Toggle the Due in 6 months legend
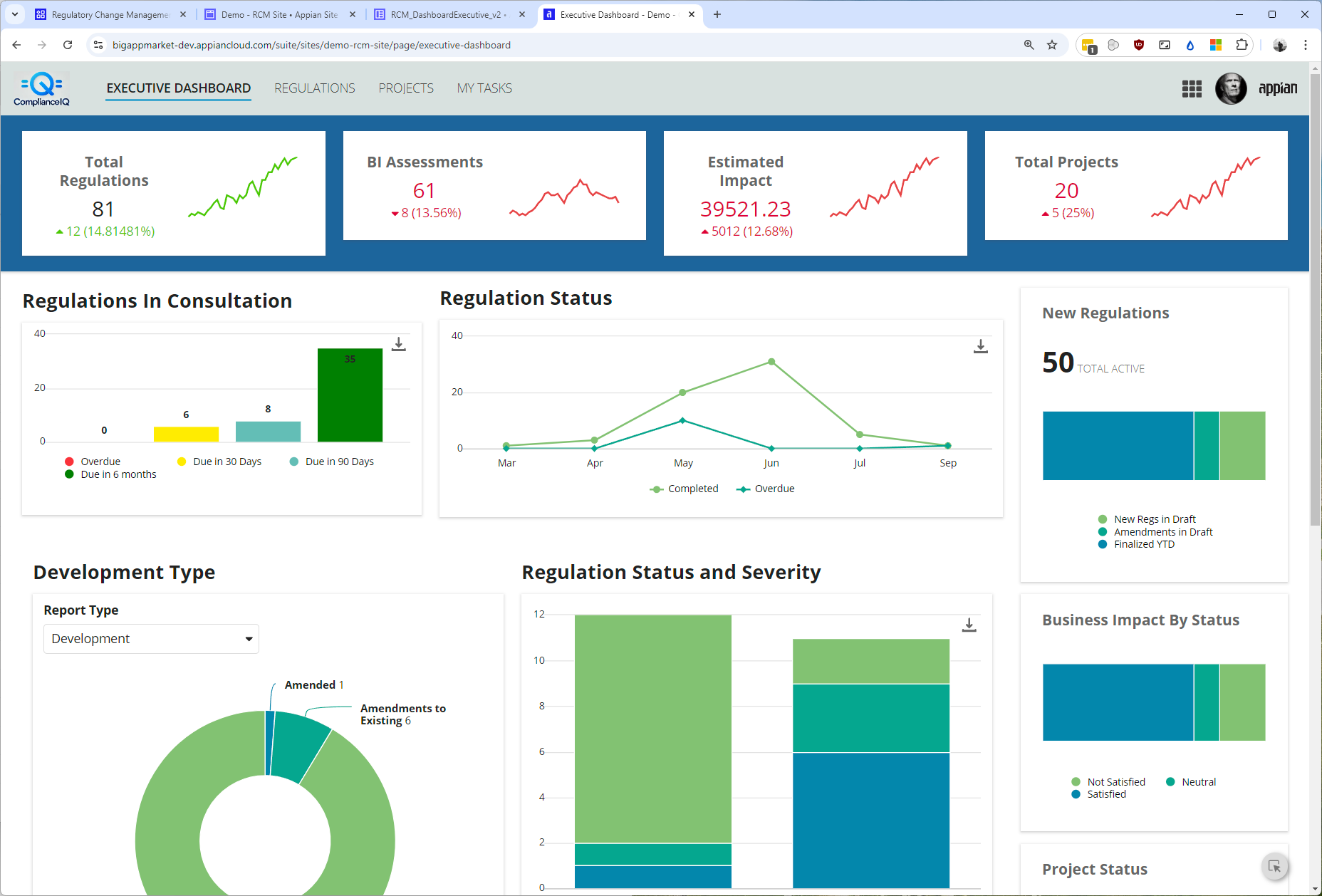The width and height of the screenshot is (1322, 896). (x=110, y=474)
